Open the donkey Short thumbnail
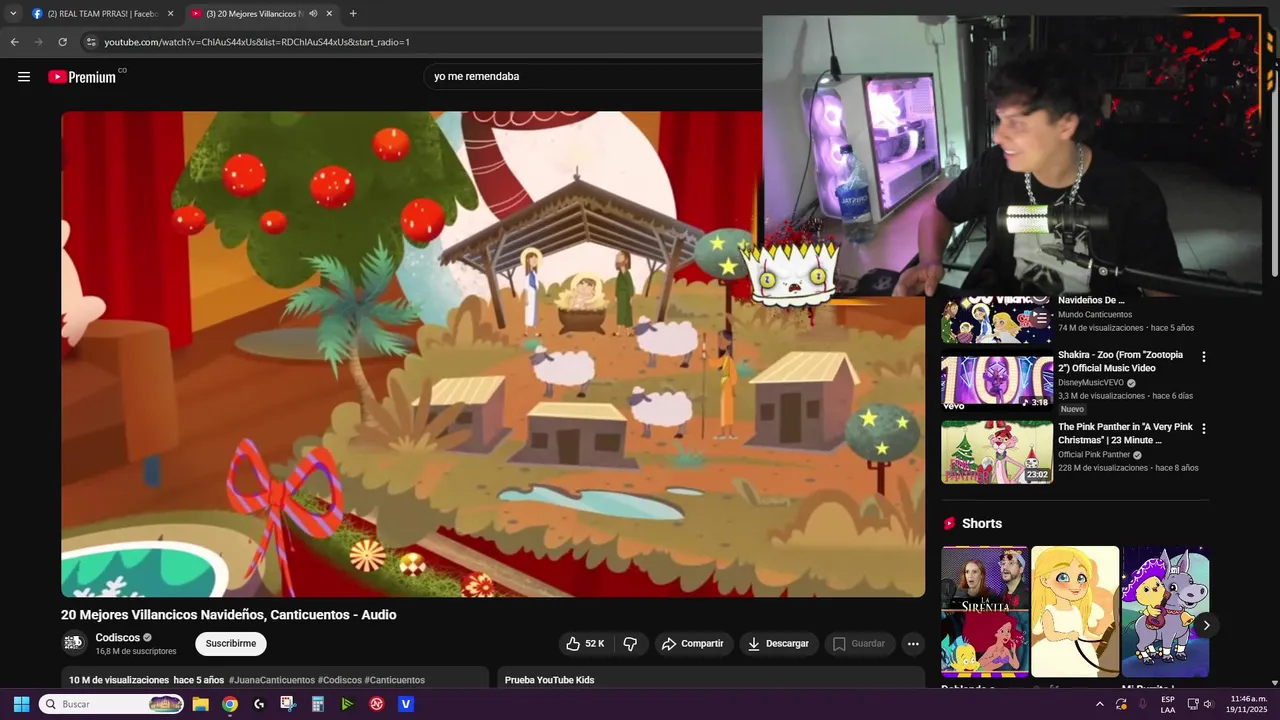This screenshot has height=720, width=1280. click(1165, 612)
